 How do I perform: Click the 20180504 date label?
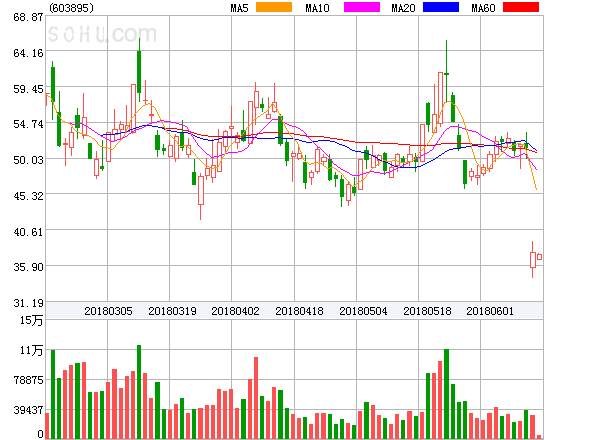[363, 311]
